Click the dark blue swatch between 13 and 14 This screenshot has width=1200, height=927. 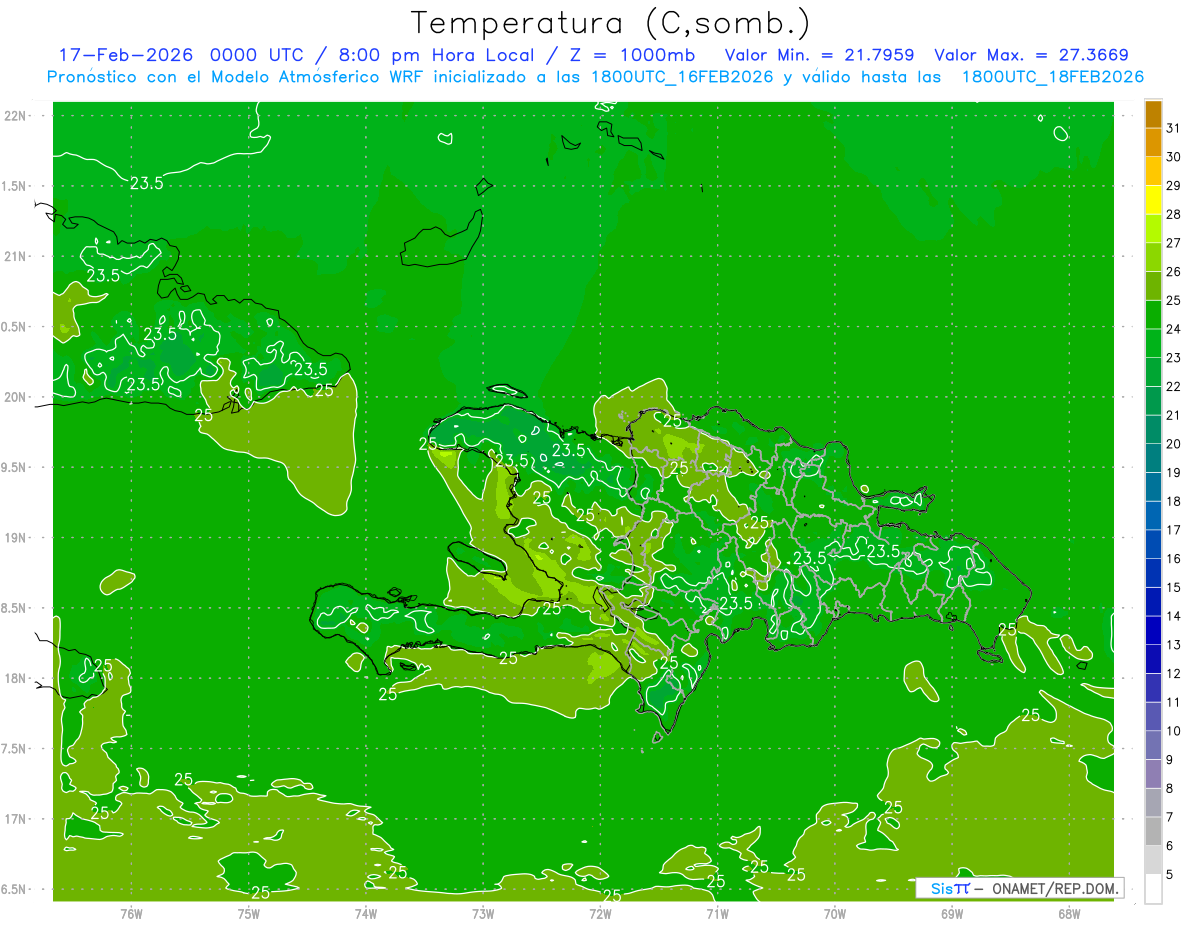click(1153, 630)
